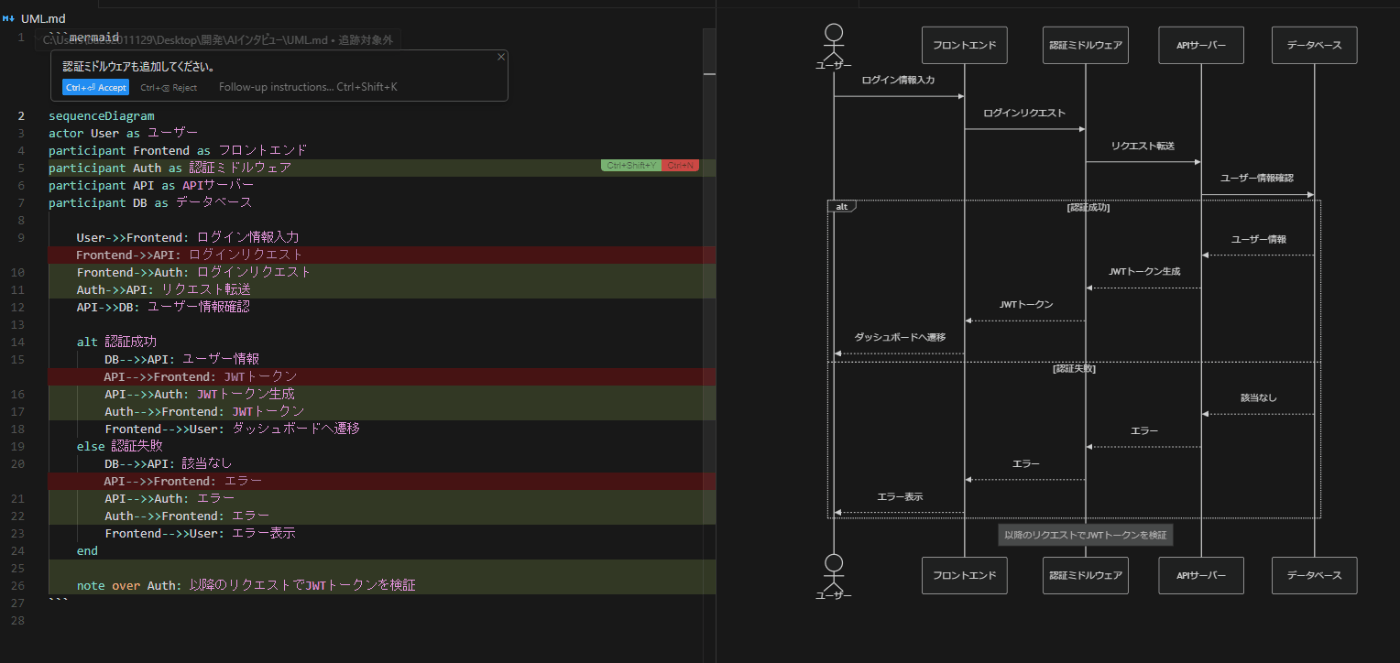Image resolution: width=1400 pixels, height=663 pixels.
Task: Click the bottom データベース participant box
Action: pyautogui.click(x=1314, y=575)
